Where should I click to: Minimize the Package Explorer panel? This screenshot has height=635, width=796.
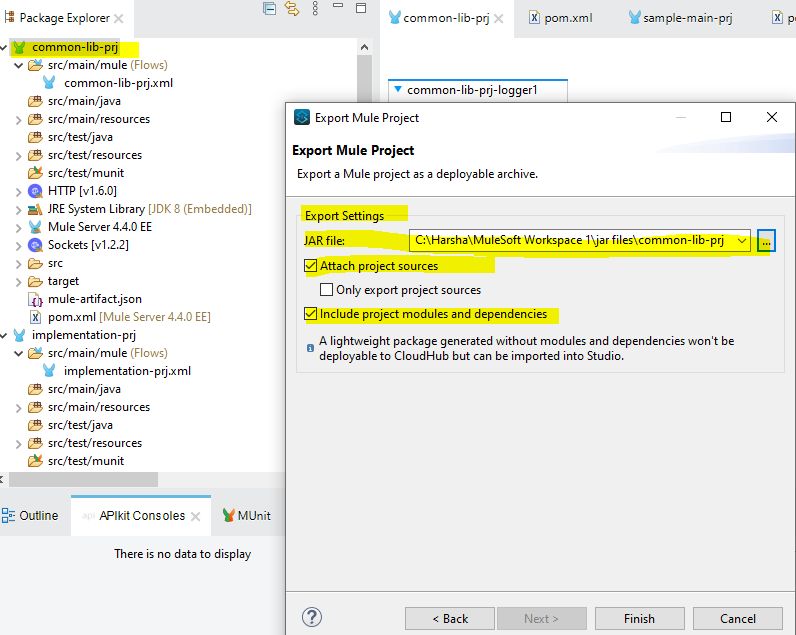tap(338, 6)
